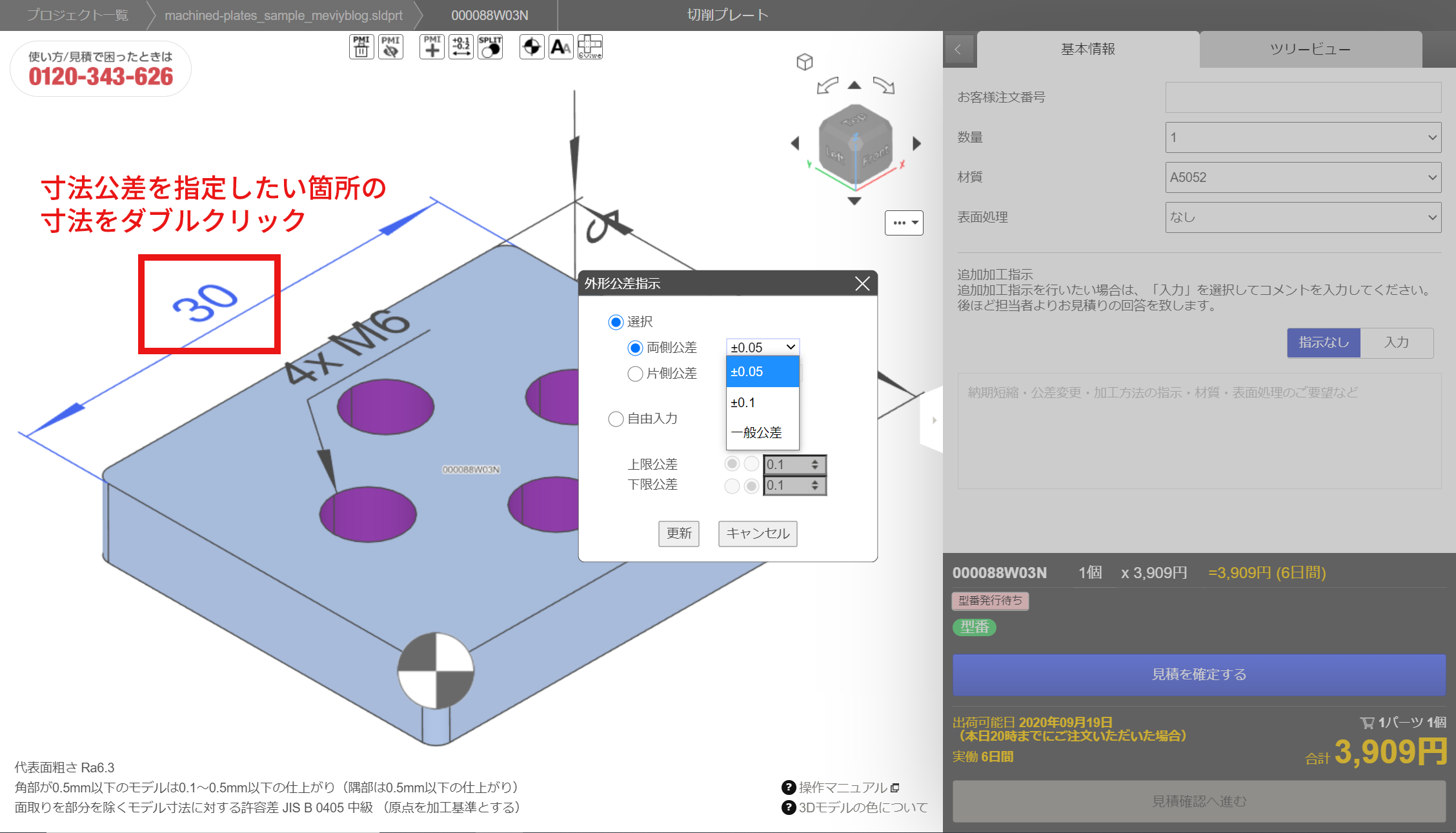Screen dimensions: 1456x833
Task: Go to プロジェクト一覧 breadcrumb
Action: (77, 15)
